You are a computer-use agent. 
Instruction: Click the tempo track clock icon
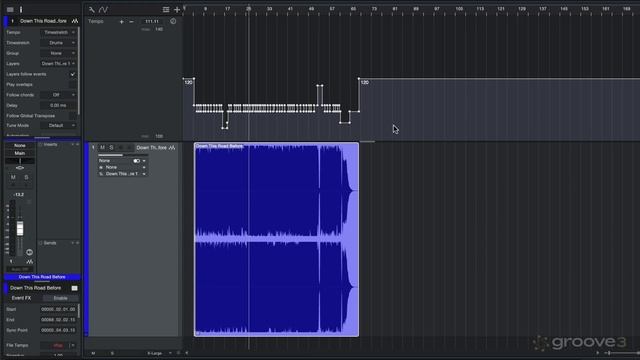pos(173,21)
